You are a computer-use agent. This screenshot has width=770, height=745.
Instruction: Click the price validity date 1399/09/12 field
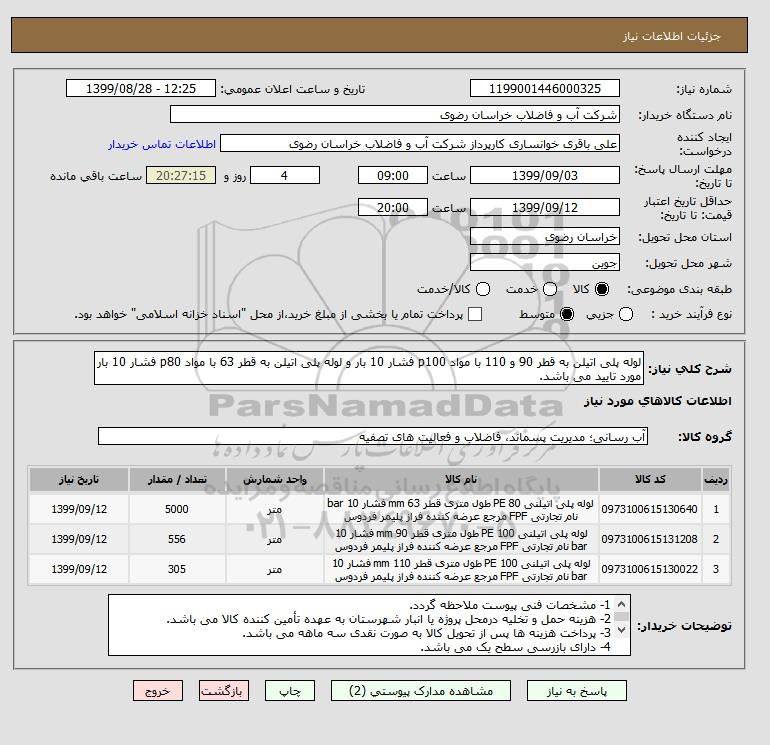point(545,207)
